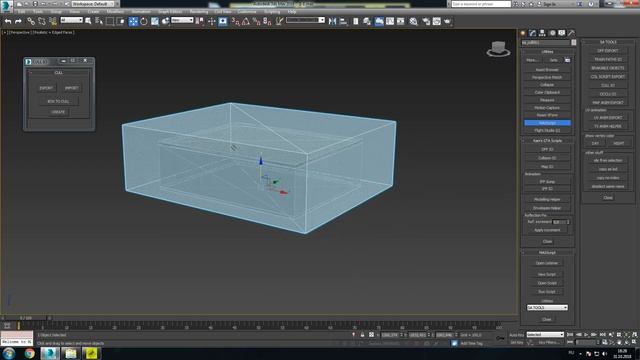
Task: Toggle the Spinner Snap button
Action: [x=267, y=21]
